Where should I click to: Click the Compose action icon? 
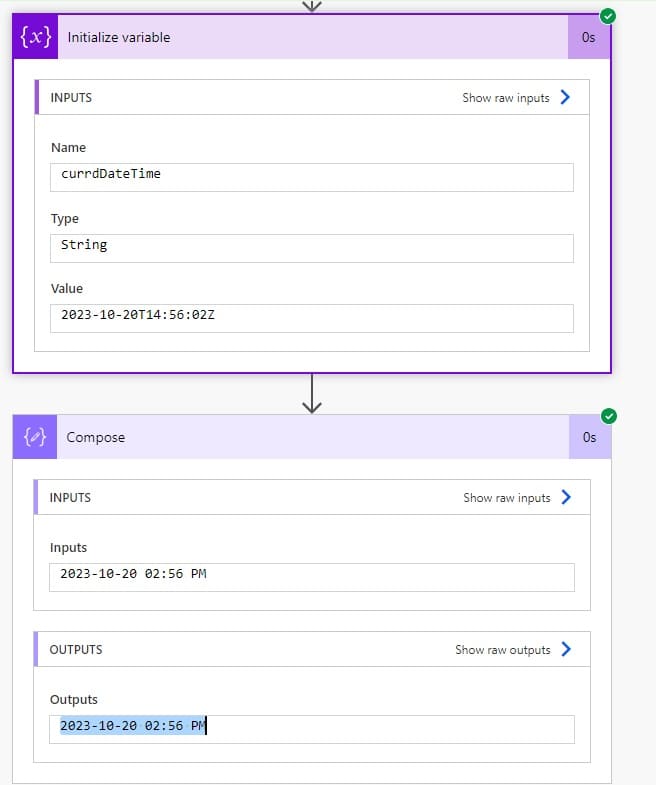coord(35,437)
